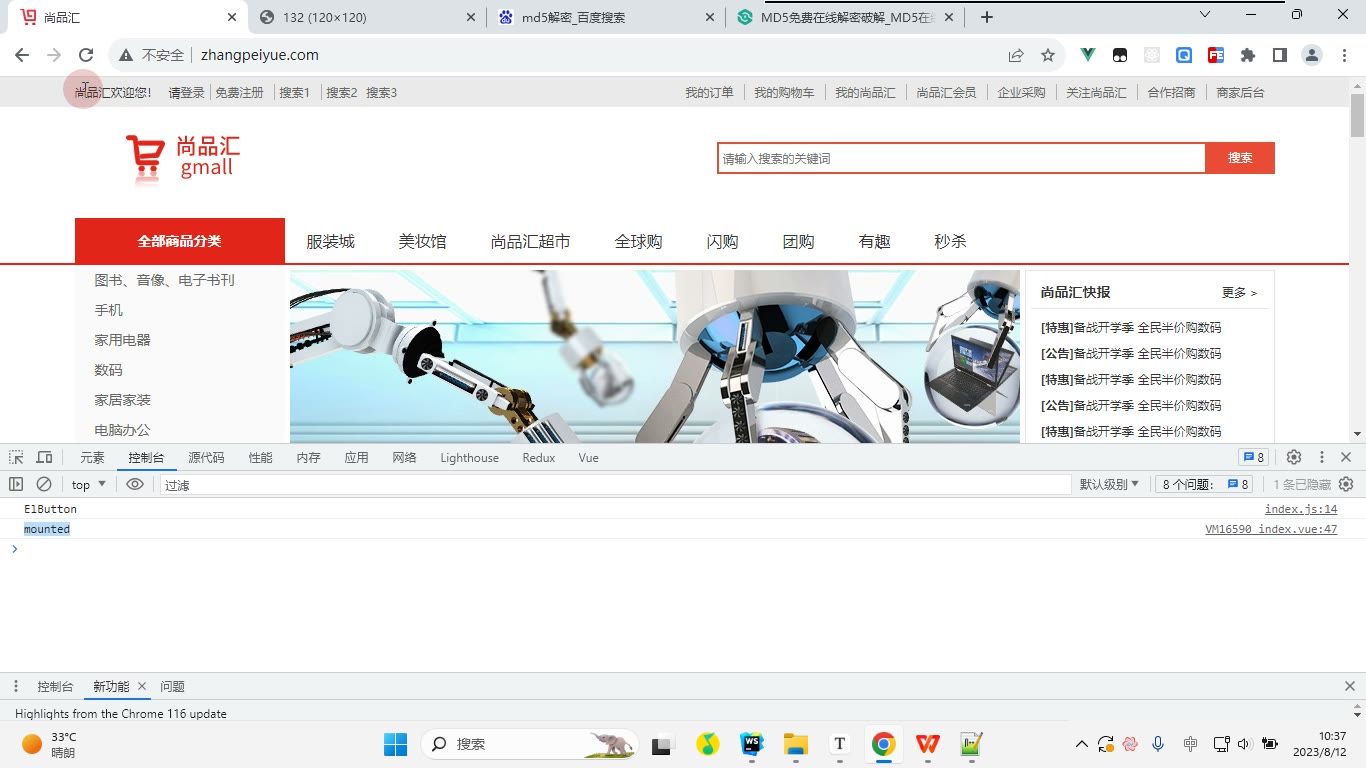Create a live expression with eye icon
The width and height of the screenshot is (1366, 768).
click(135, 484)
